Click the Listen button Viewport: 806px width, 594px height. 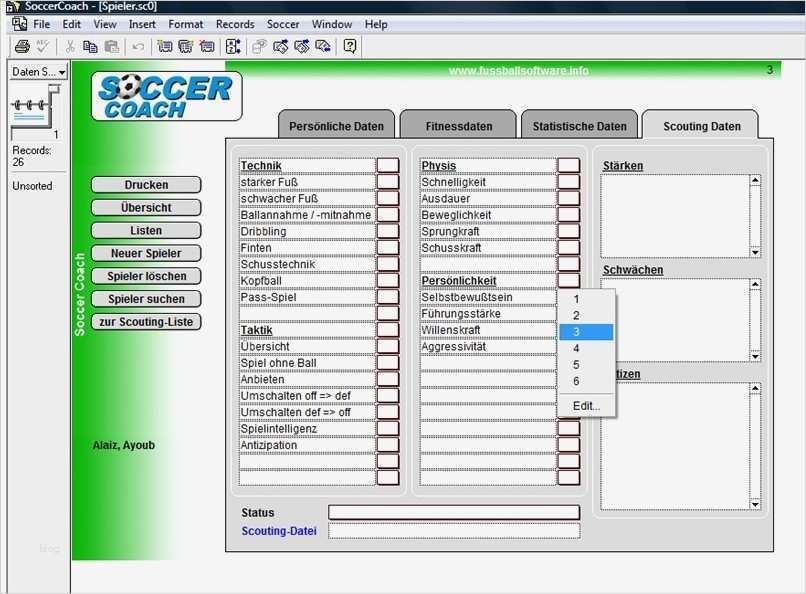coord(146,231)
